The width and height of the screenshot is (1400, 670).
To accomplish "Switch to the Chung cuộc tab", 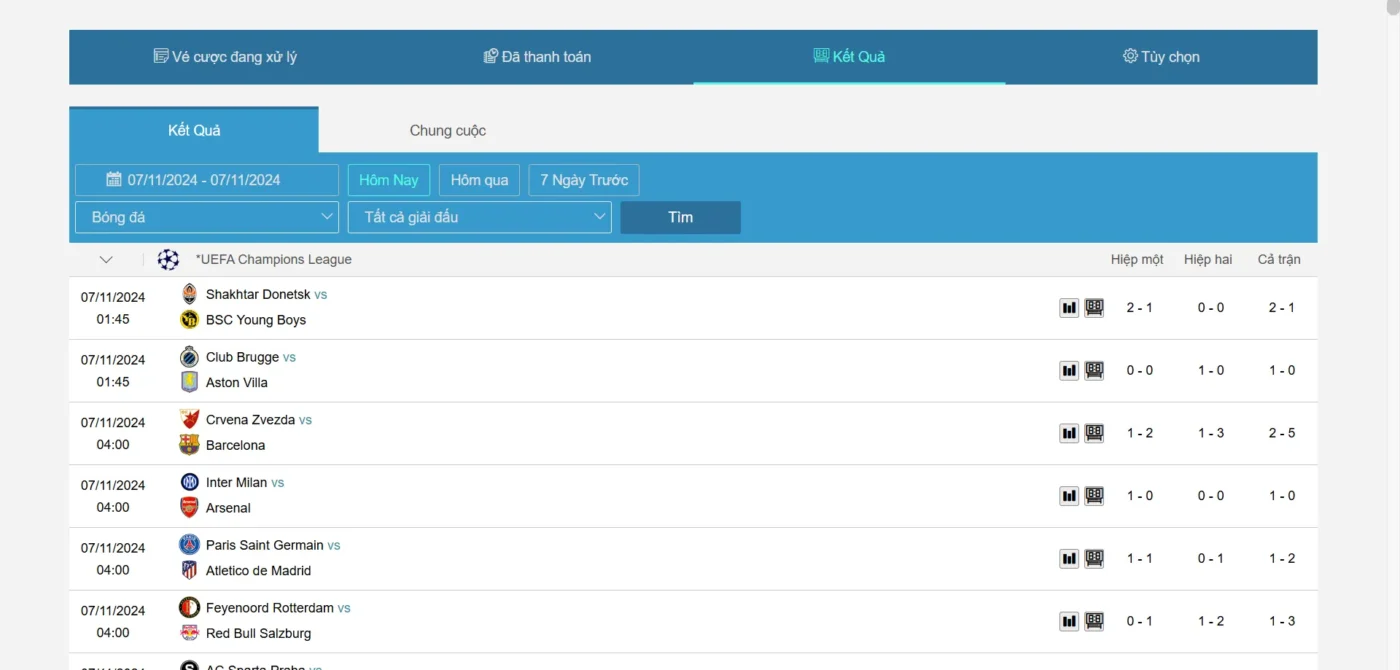I will point(447,131).
